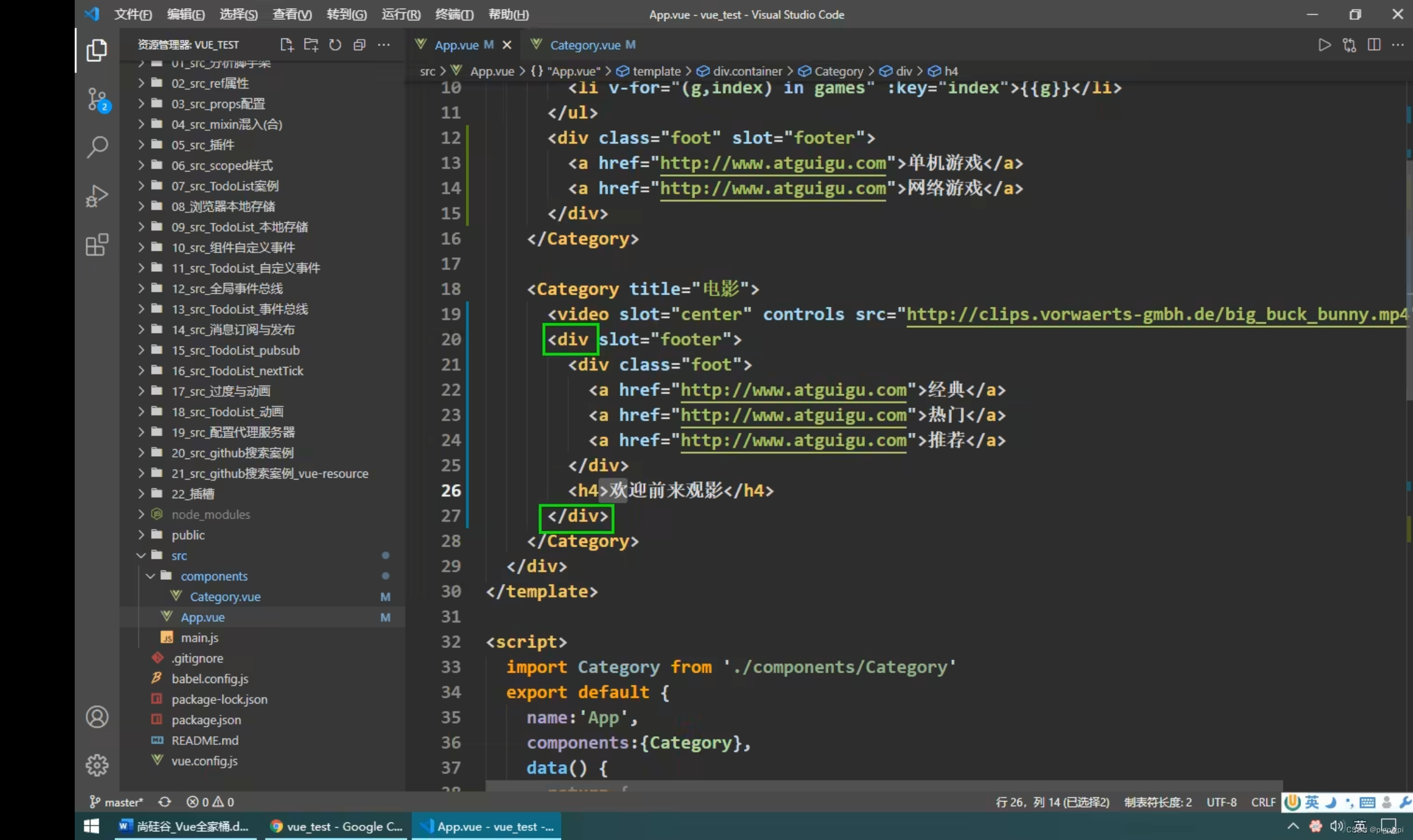
Task: Switch to vue_test Google Chrome taskbar window
Action: 335,826
